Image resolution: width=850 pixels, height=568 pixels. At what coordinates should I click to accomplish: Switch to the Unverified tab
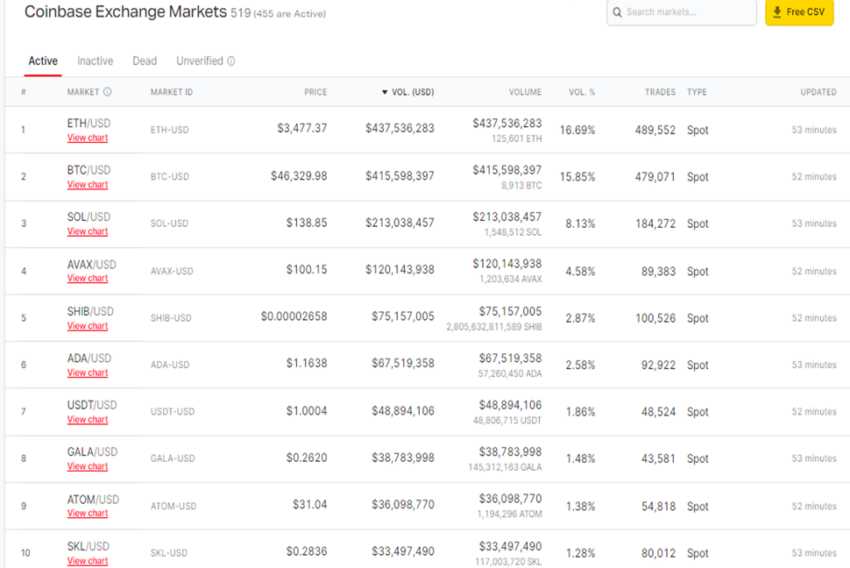199,61
